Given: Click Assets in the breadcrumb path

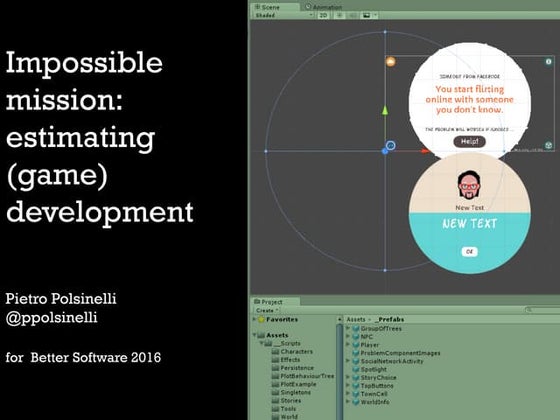Looking at the screenshot, I should tap(356, 319).
